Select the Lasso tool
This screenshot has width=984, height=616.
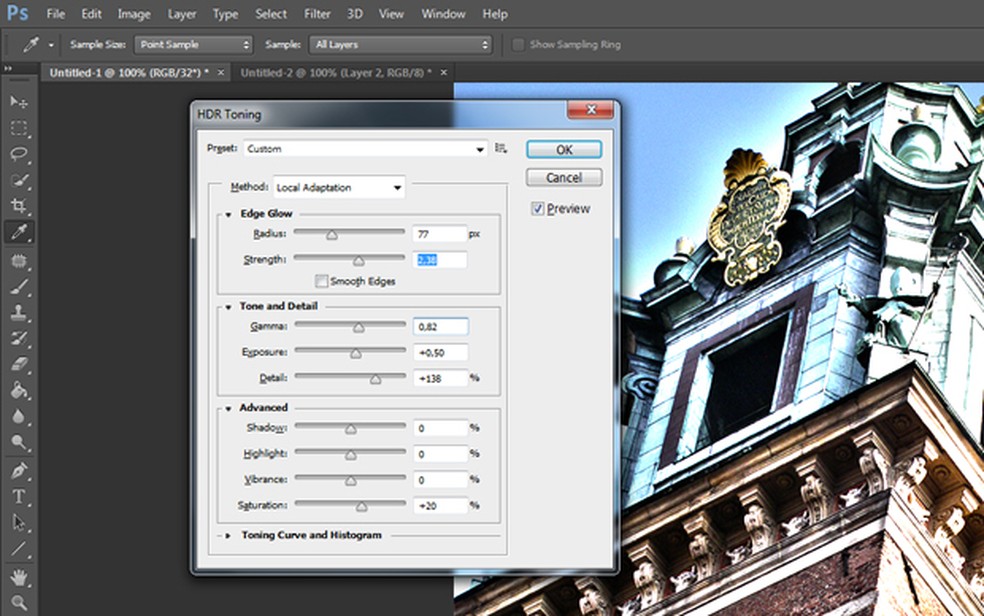pos(19,154)
